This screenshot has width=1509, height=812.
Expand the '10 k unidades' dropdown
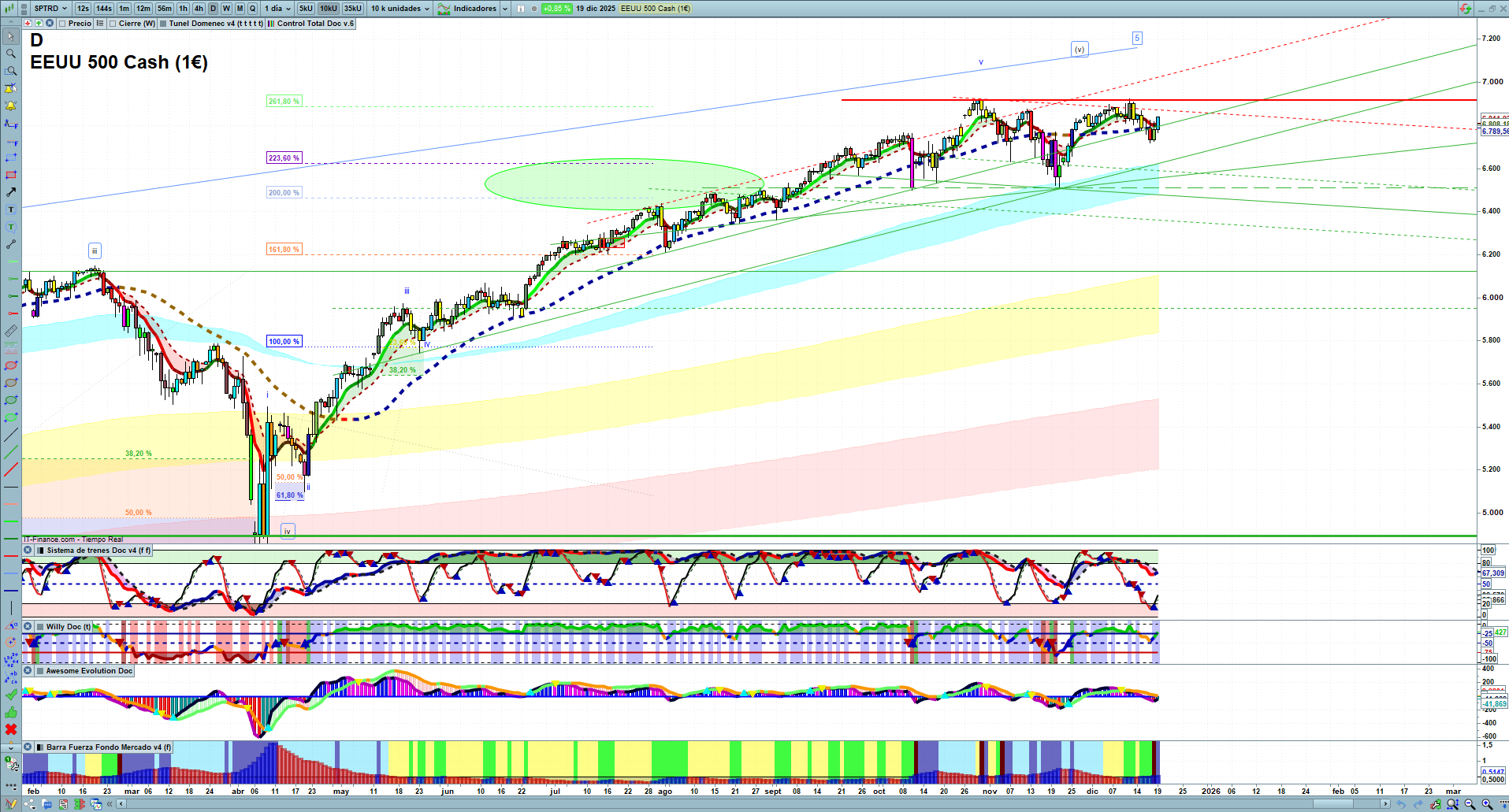(400, 9)
